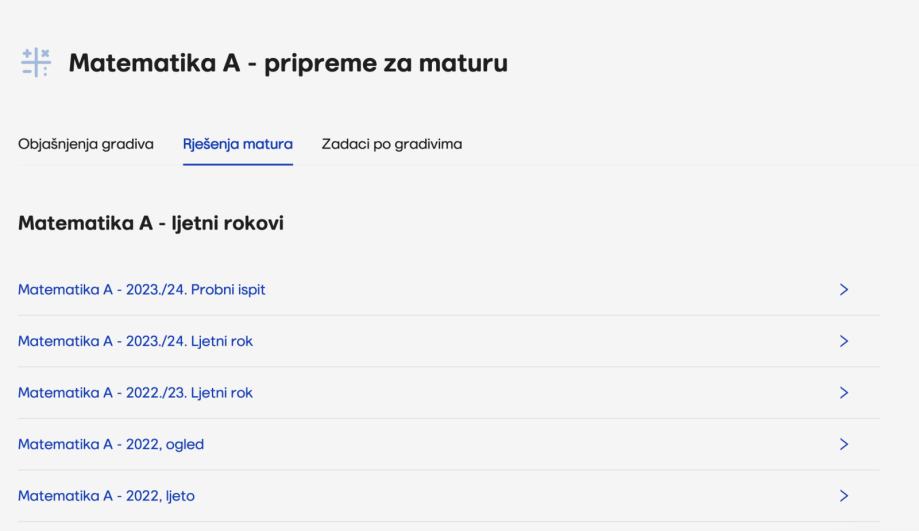Open the Zadaci po gradivima tab
919x531 pixels.
[391, 144]
